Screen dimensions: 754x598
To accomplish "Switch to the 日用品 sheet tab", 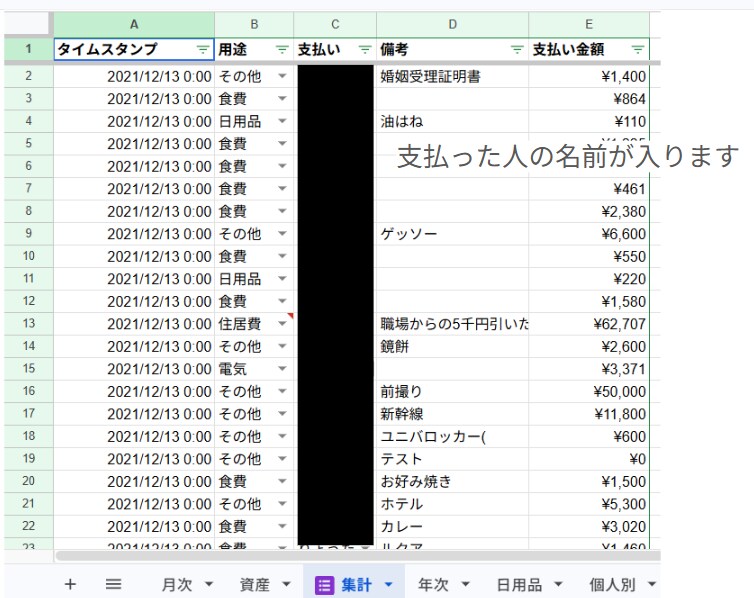I will (x=519, y=585).
